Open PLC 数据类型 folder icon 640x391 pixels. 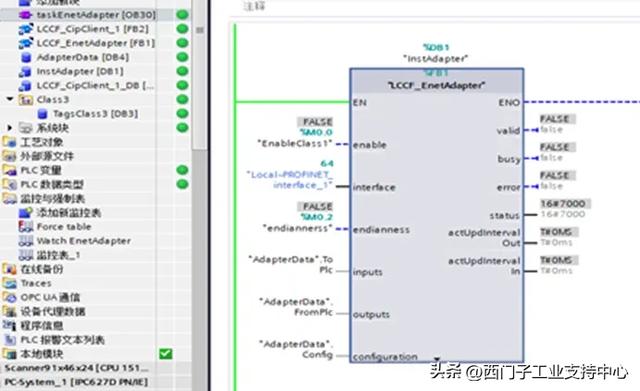point(9,184)
